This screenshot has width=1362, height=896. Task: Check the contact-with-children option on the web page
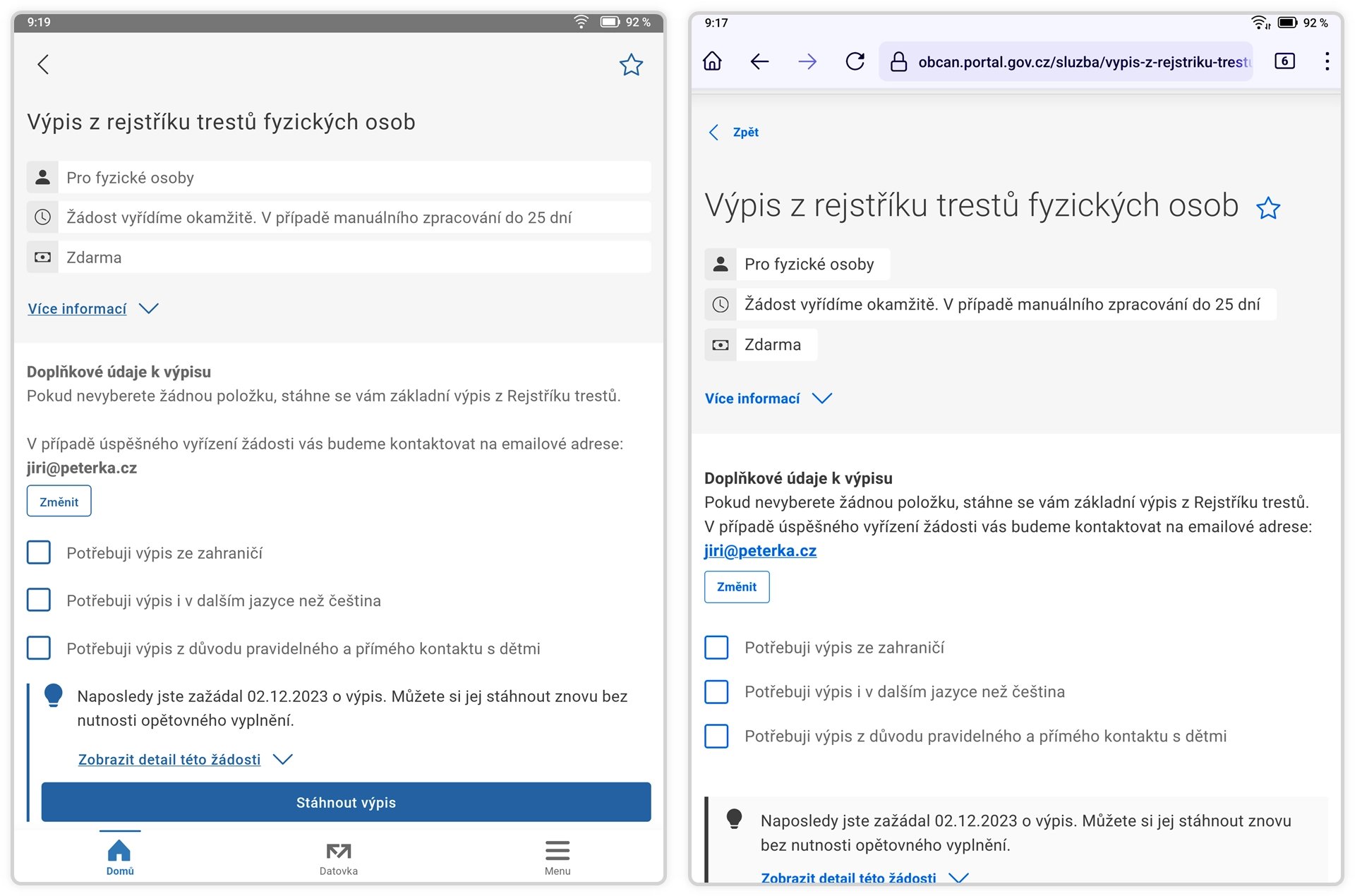pyautogui.click(x=716, y=736)
